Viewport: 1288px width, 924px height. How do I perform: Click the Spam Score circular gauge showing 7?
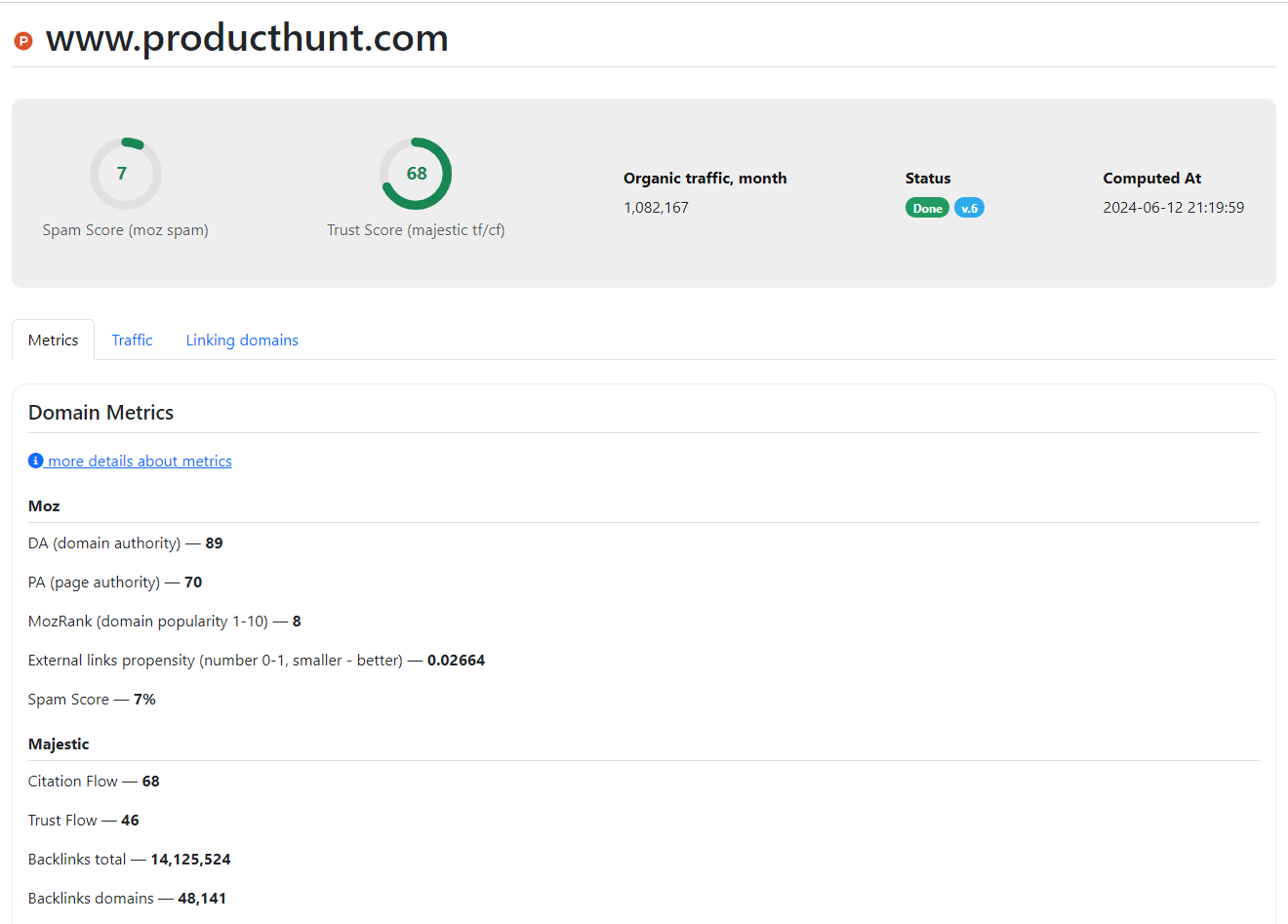click(x=125, y=174)
